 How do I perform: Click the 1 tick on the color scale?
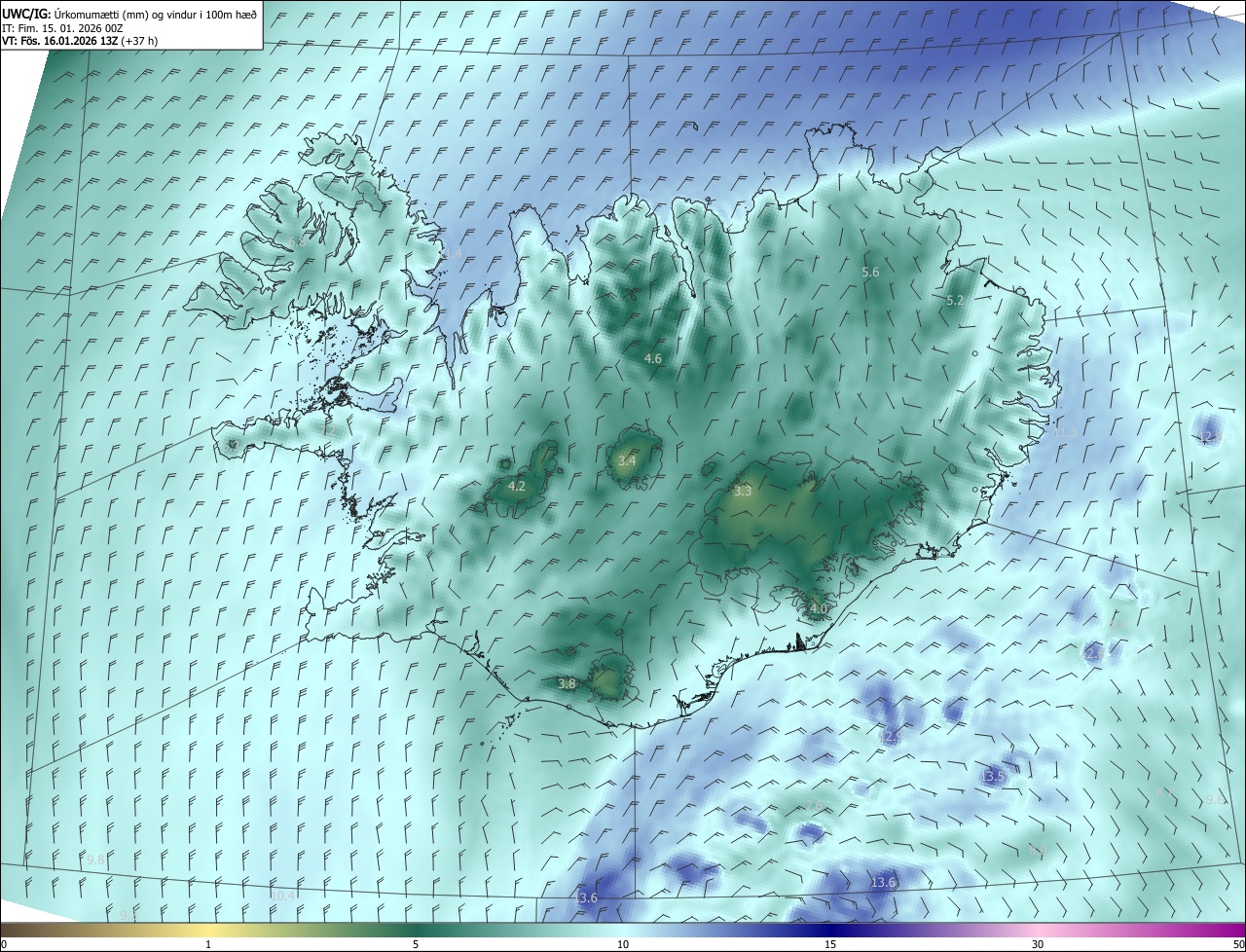coord(208,944)
